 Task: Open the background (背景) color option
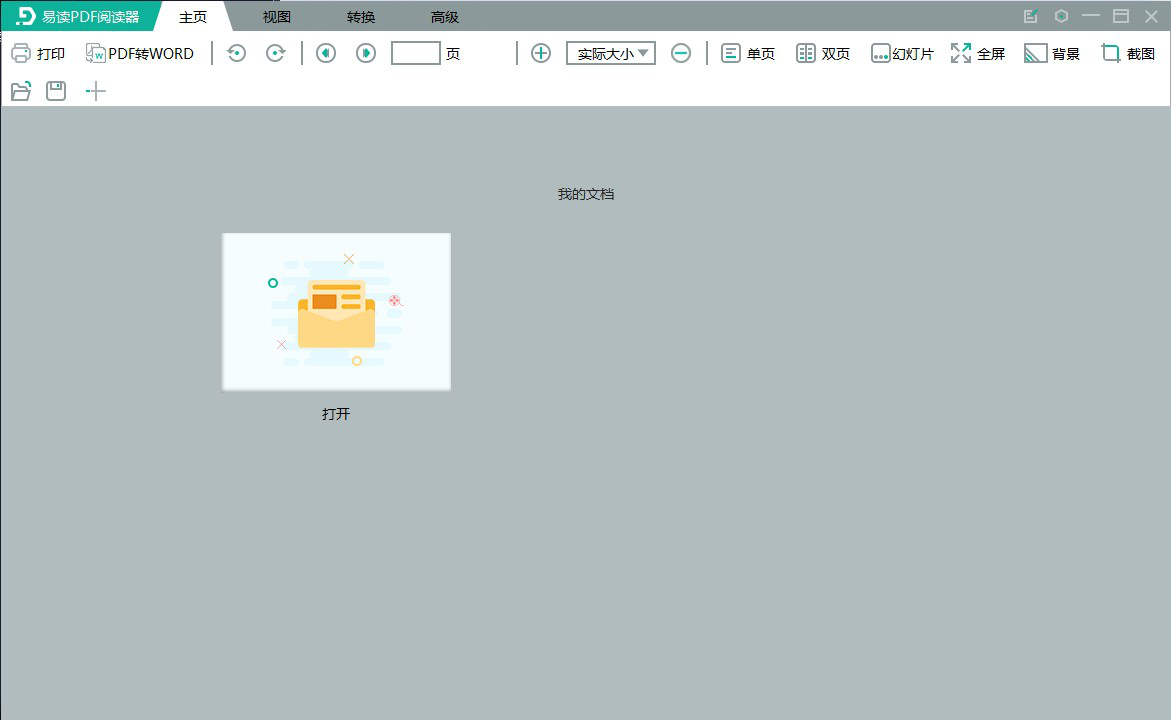[x=1052, y=53]
